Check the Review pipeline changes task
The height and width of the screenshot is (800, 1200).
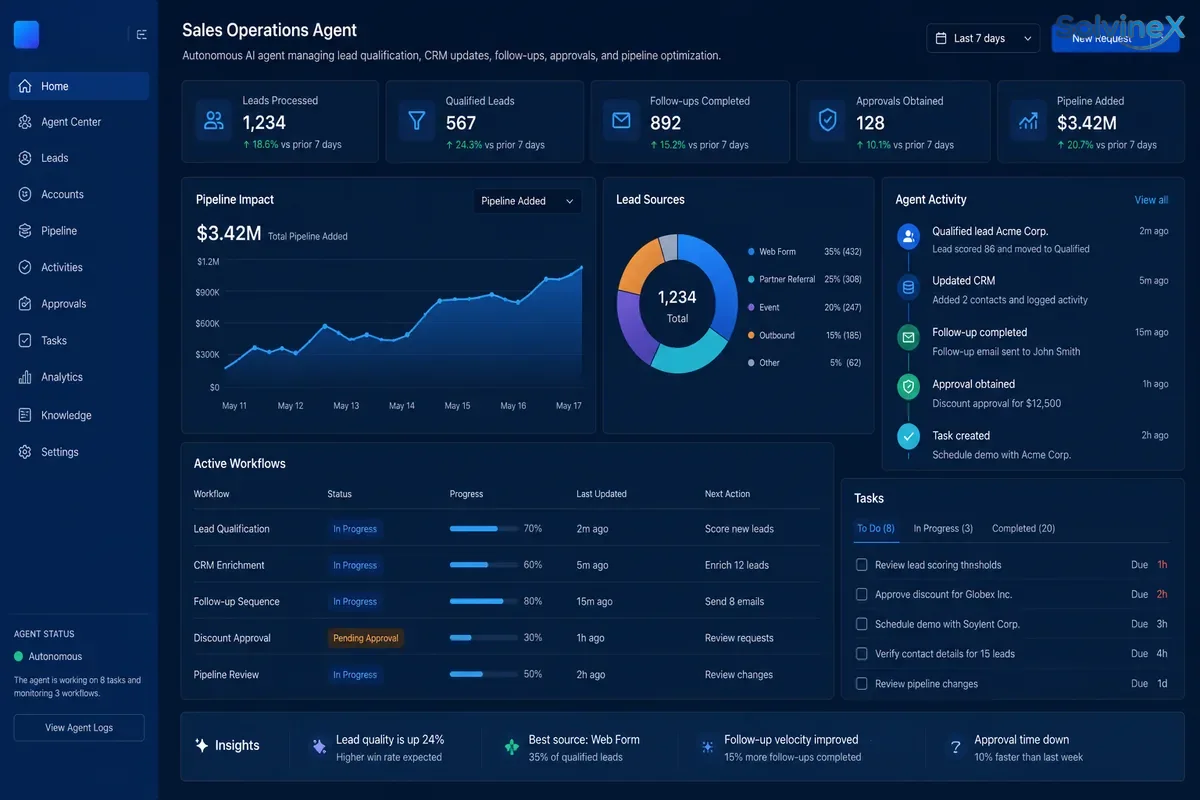coord(861,684)
